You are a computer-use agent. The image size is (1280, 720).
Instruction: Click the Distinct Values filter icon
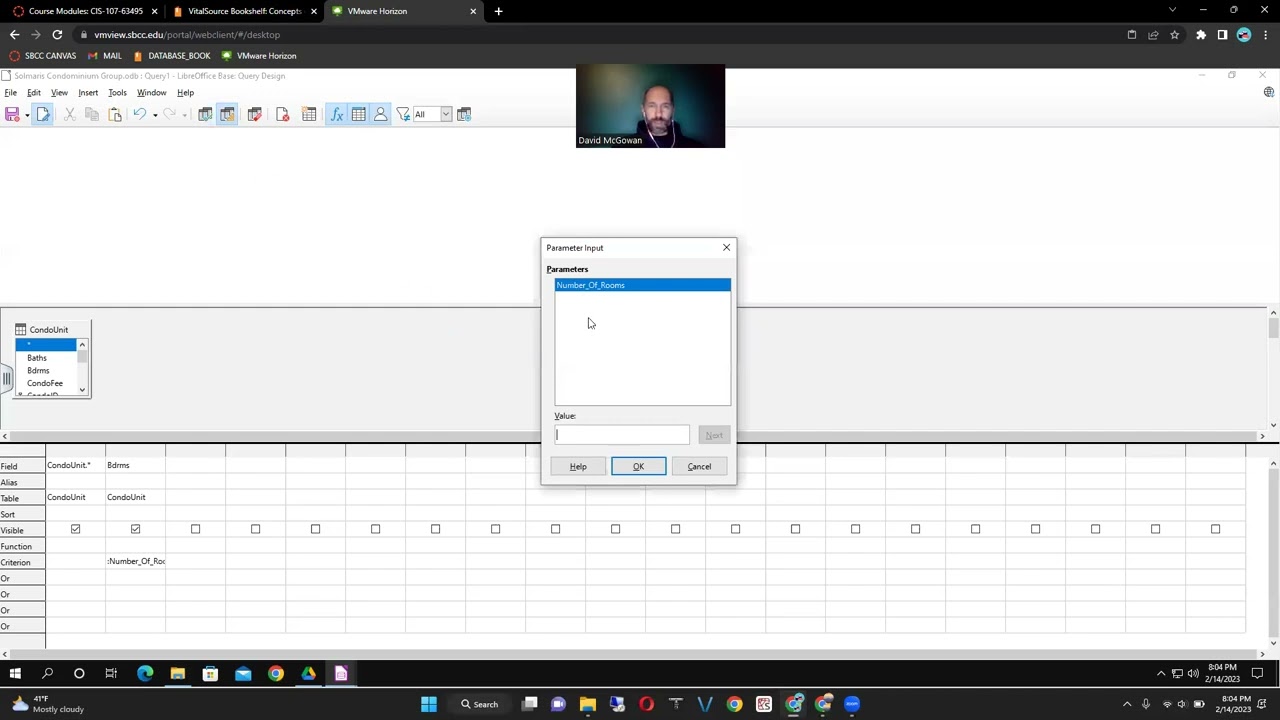pyautogui.click(x=402, y=115)
